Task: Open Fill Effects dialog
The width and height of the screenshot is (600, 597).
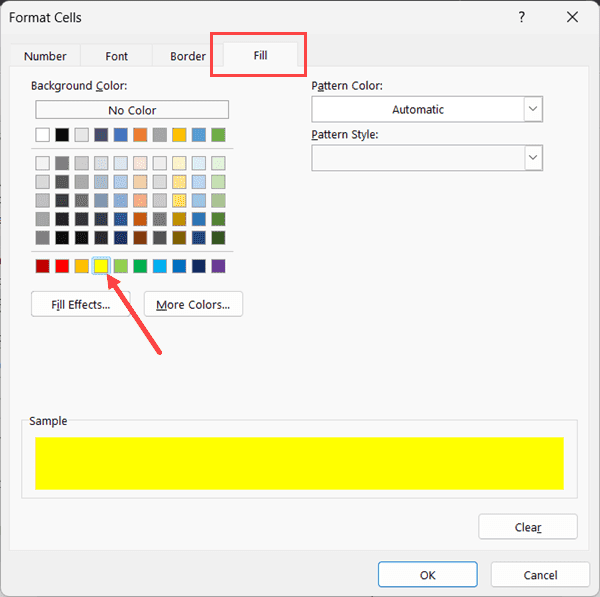Action: 81,304
